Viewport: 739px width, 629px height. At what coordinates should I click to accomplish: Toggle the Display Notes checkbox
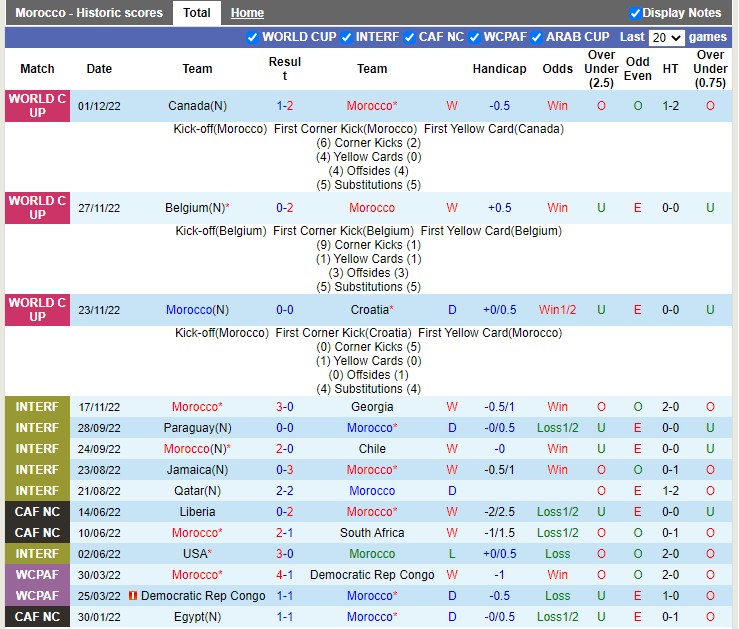(x=635, y=13)
